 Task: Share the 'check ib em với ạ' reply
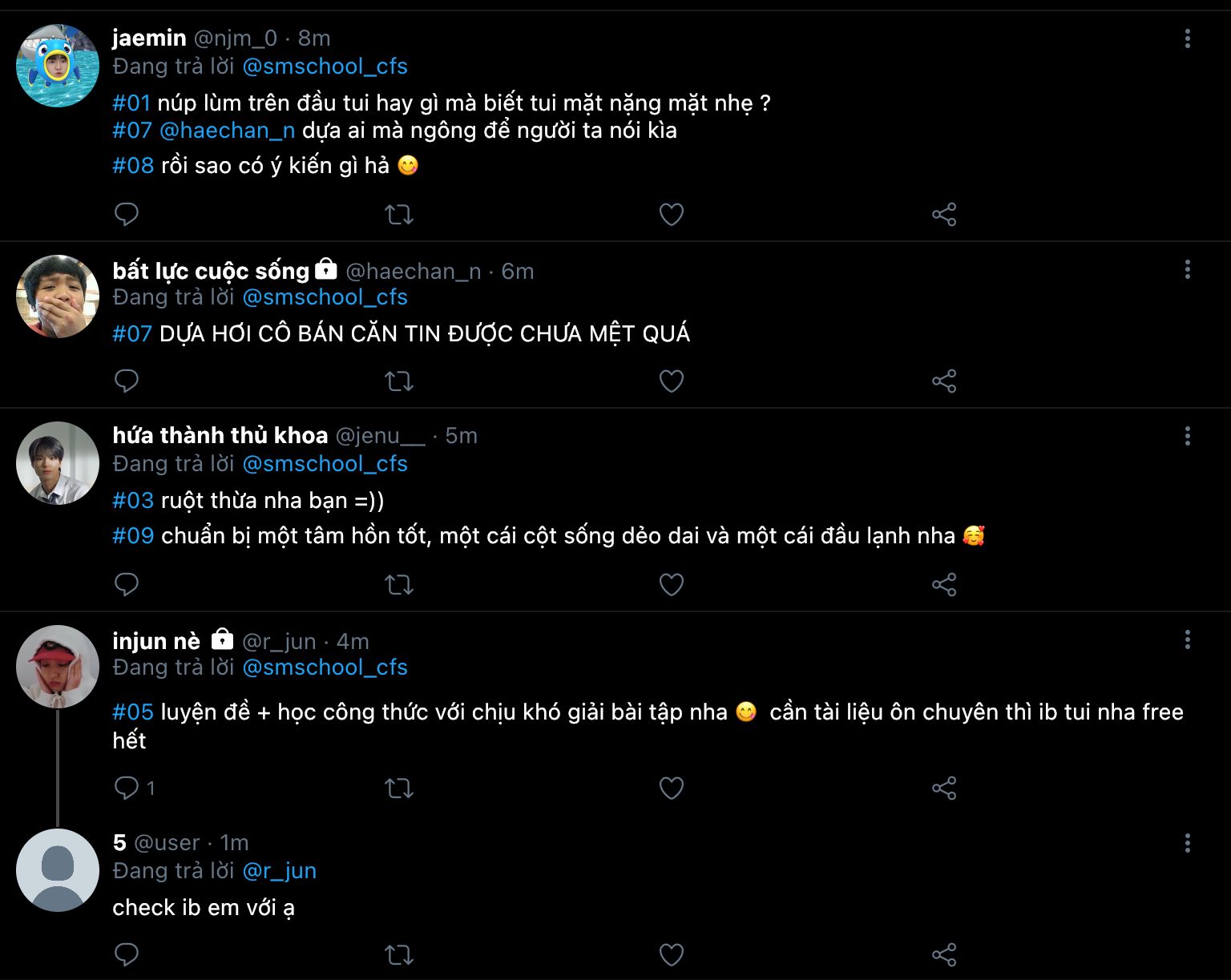click(944, 954)
